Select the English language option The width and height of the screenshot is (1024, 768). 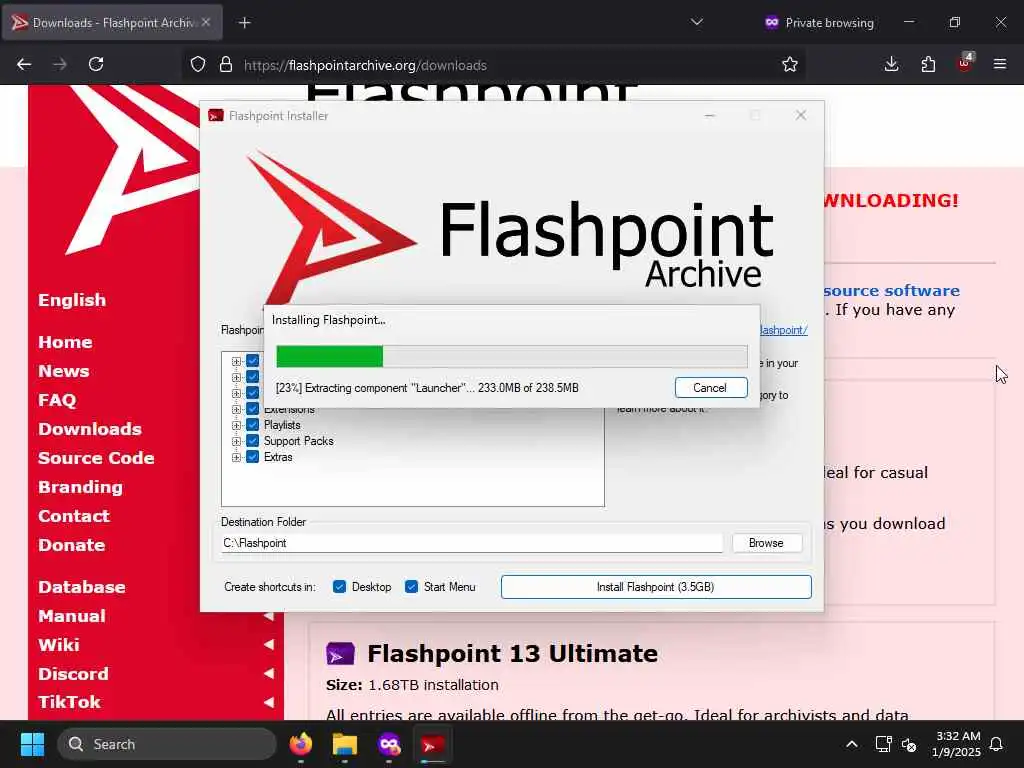[x=72, y=300]
